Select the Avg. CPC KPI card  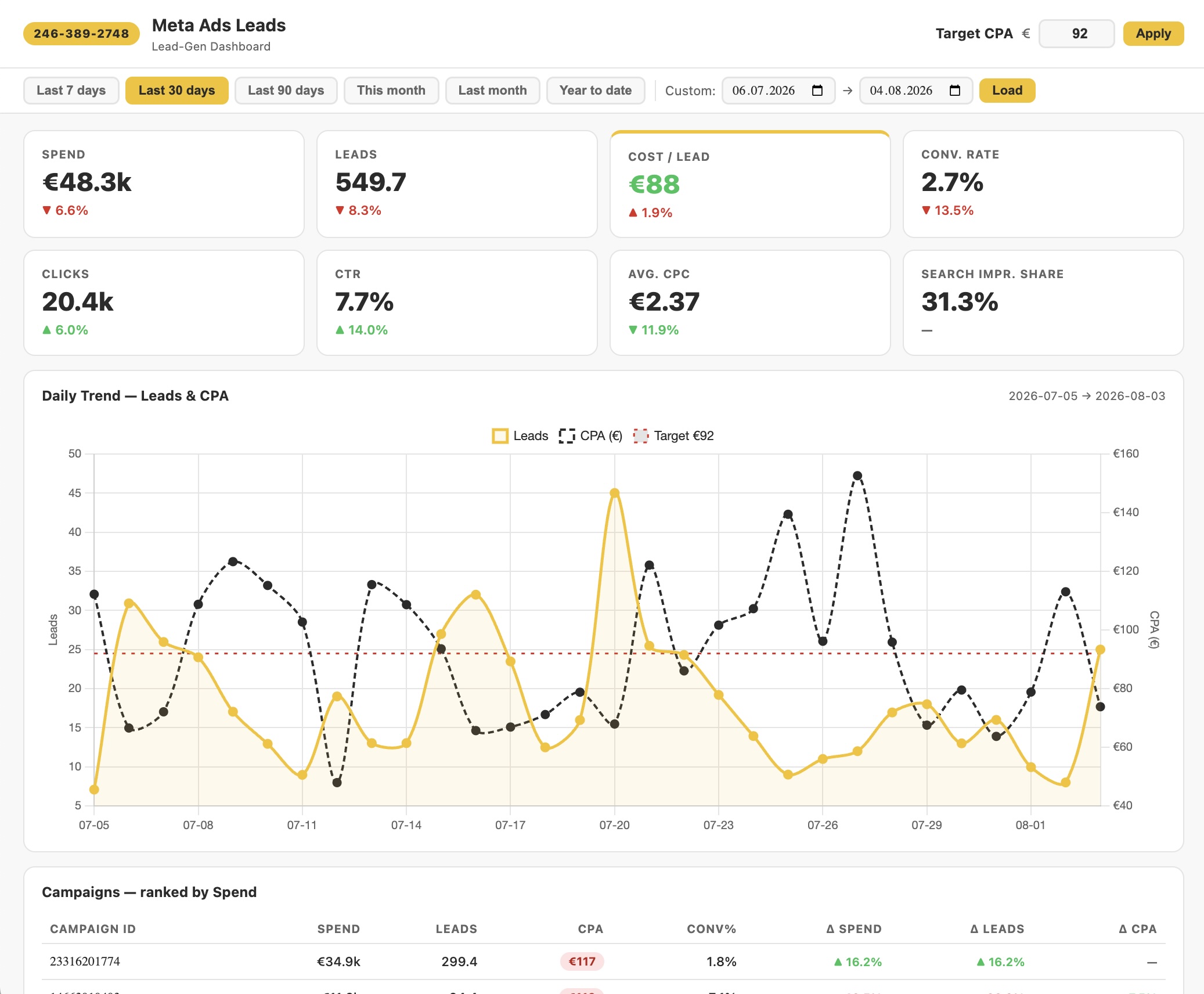(x=751, y=303)
